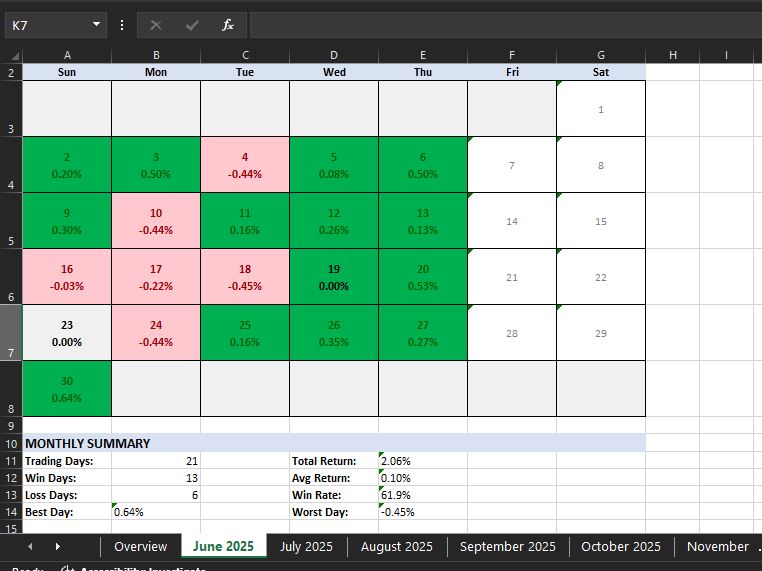Screen dimensions: 762x571
Task: Select the day 2 cell with 0.20%
Action: pyautogui.click(x=67, y=165)
